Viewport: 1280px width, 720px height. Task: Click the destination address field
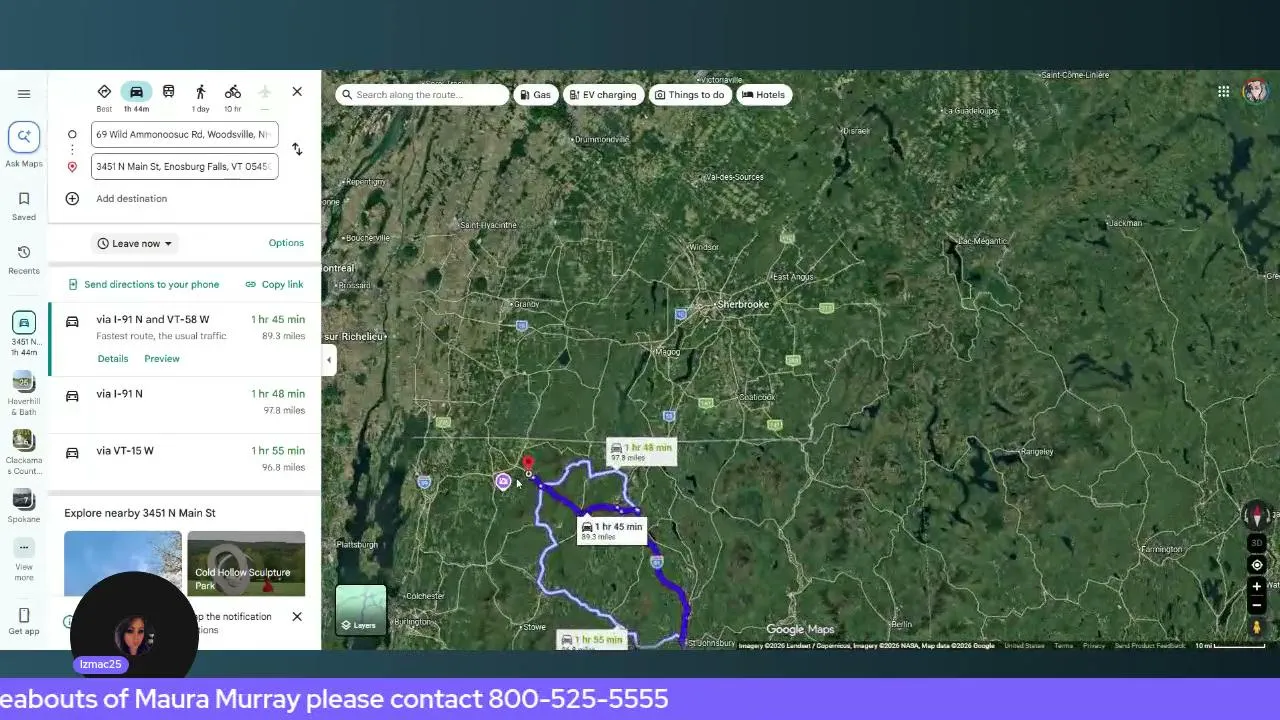click(184, 166)
